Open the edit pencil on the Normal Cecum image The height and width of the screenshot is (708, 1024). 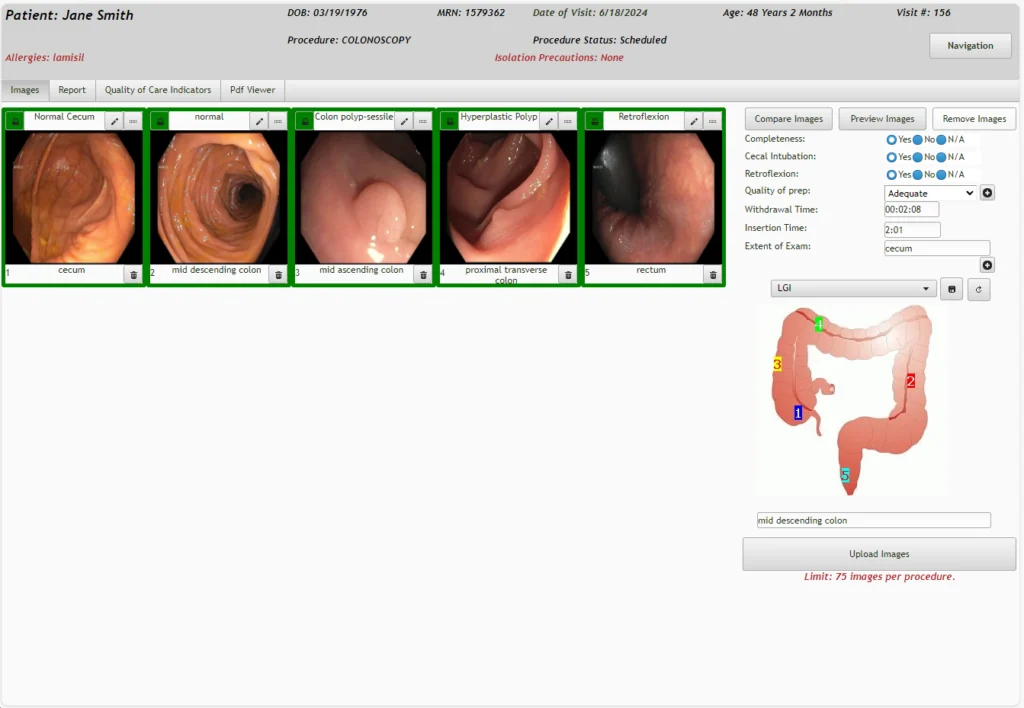point(116,119)
